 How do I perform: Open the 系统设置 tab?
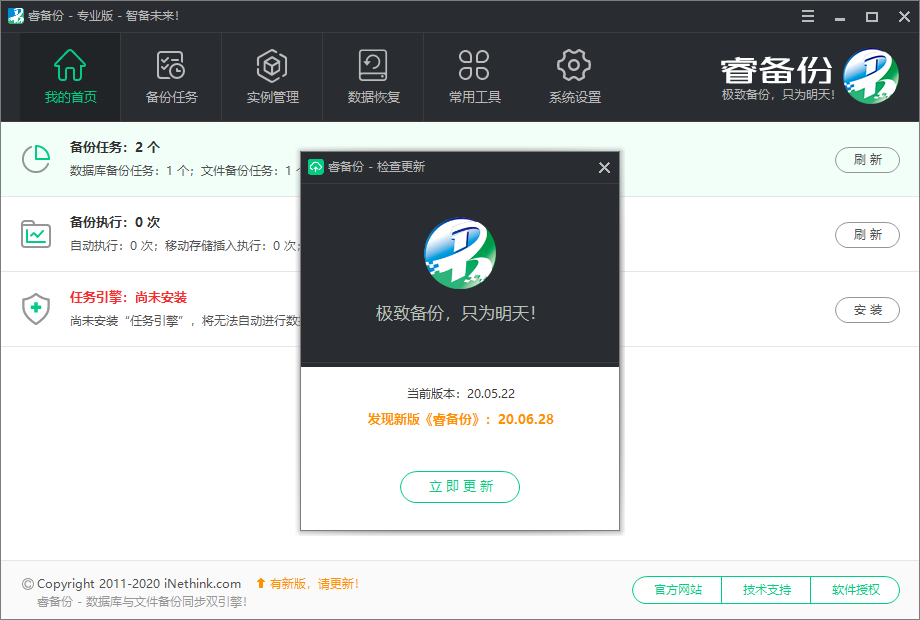574,77
